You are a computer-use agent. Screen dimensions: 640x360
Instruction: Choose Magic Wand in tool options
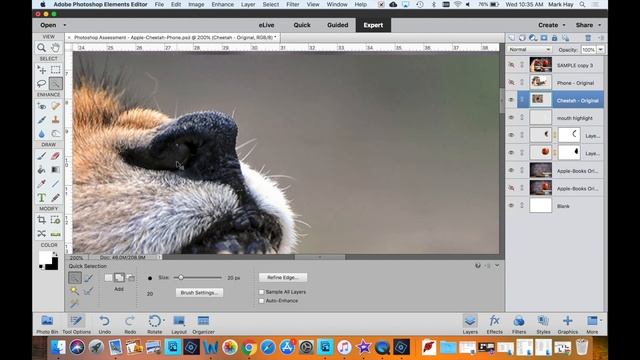pos(75,291)
